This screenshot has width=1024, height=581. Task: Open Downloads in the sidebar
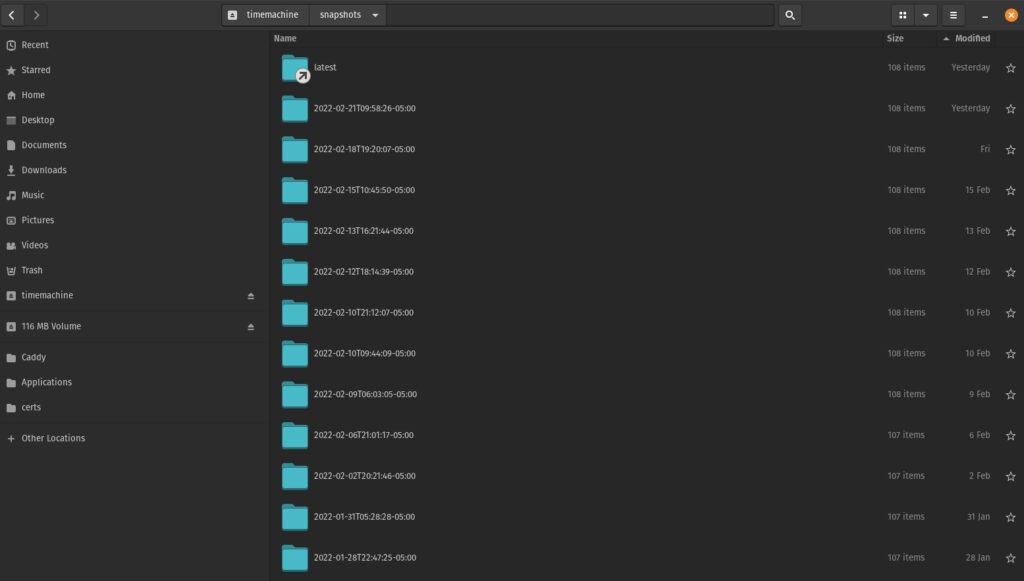pyautogui.click(x=44, y=170)
